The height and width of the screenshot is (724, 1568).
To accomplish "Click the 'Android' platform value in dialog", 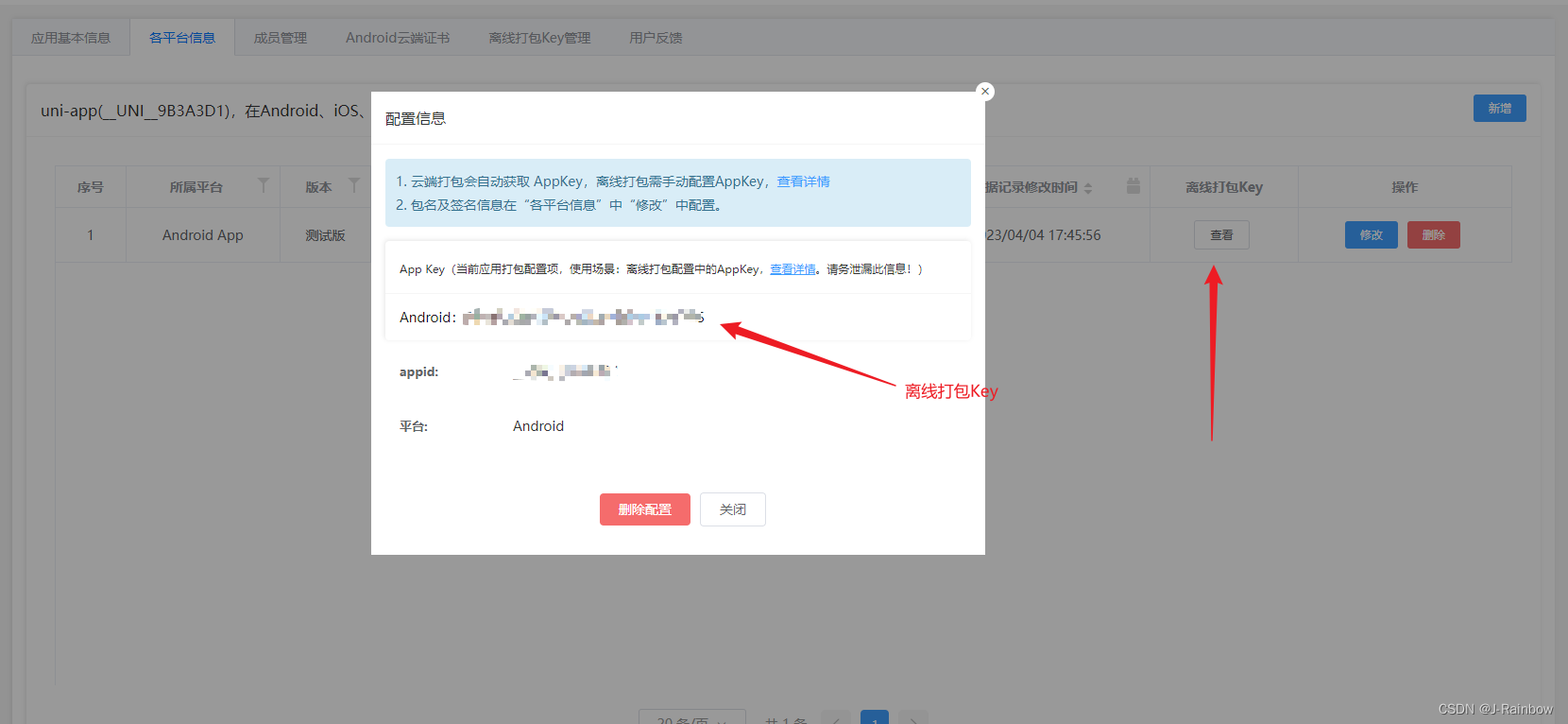I will 538,426.
